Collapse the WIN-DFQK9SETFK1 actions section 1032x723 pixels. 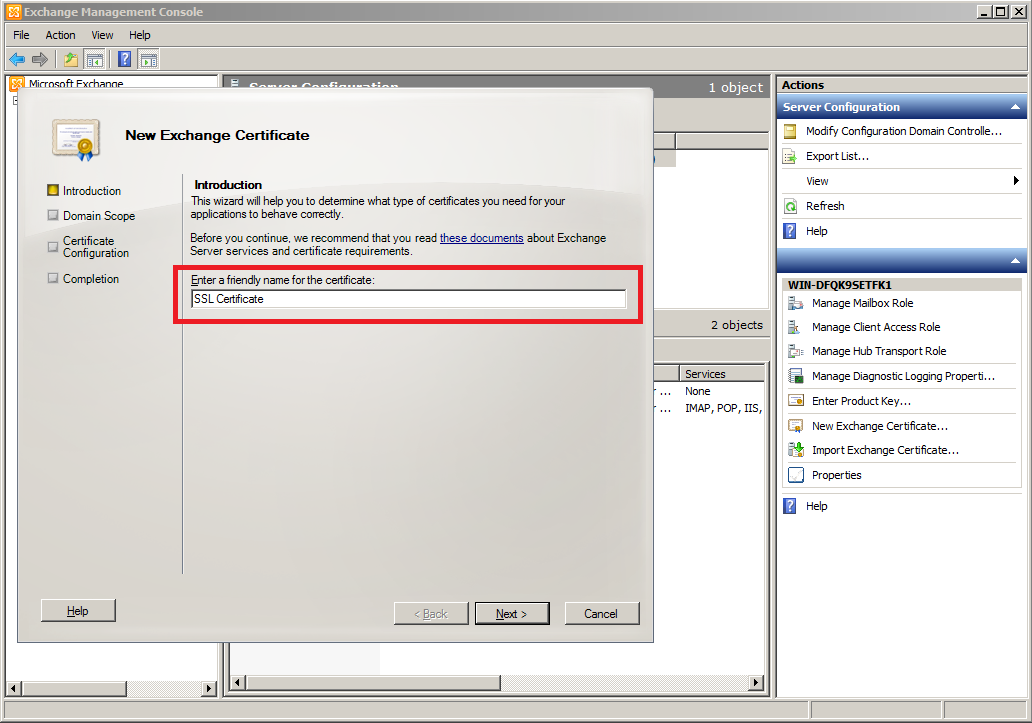(1016, 262)
